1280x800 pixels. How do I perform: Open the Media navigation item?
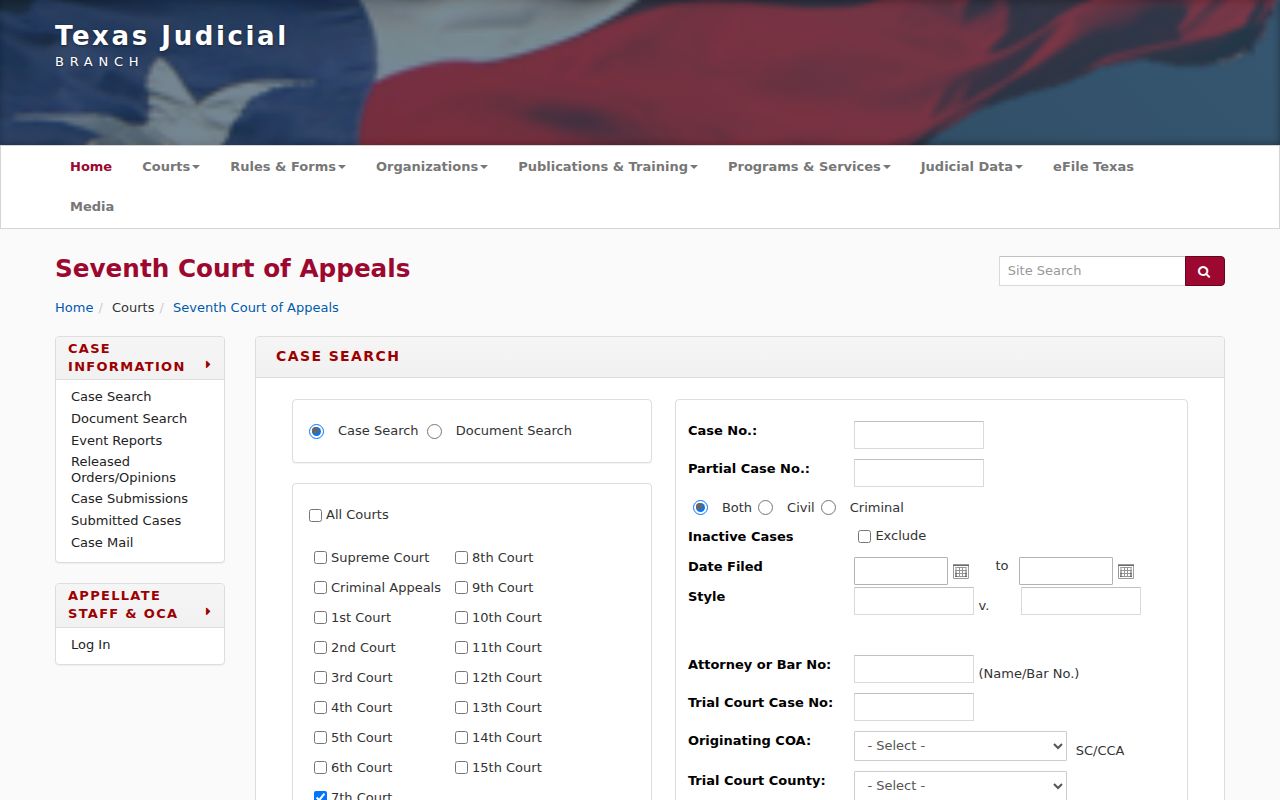[x=92, y=207]
